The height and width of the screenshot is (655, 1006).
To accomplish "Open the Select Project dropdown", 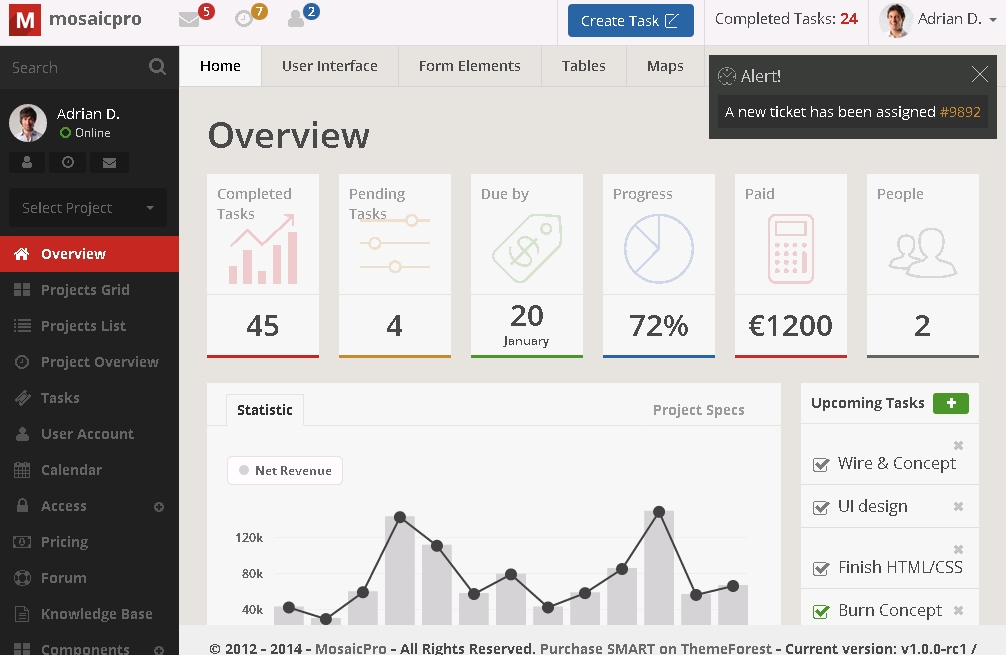I will coord(88,208).
